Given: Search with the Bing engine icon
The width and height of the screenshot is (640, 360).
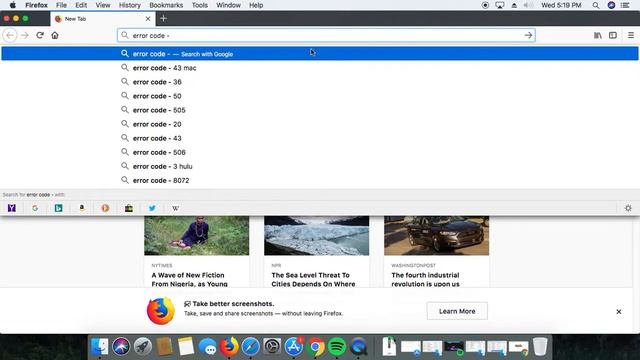Looking at the screenshot, I should point(58,208).
